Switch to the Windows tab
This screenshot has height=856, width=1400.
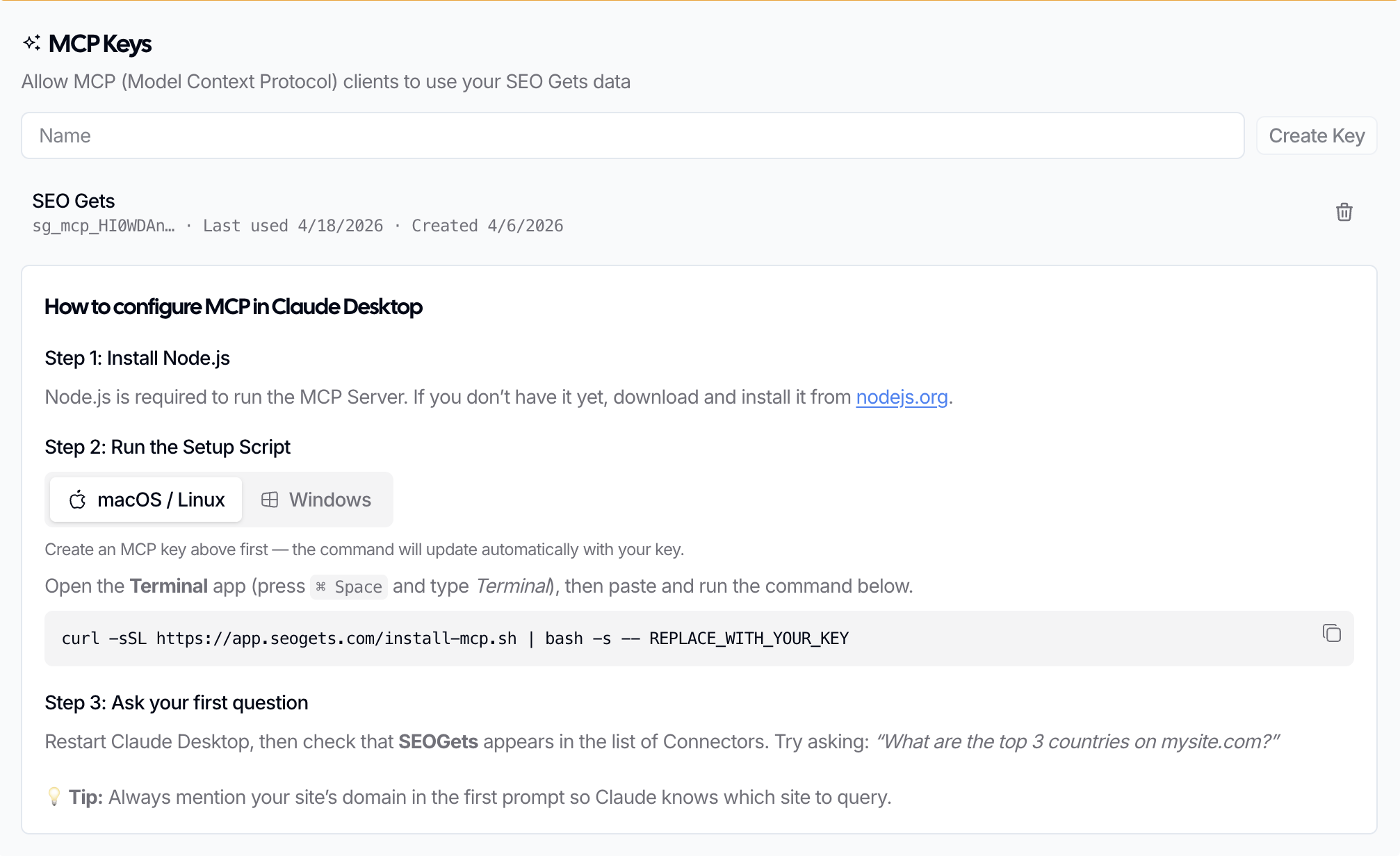click(316, 500)
